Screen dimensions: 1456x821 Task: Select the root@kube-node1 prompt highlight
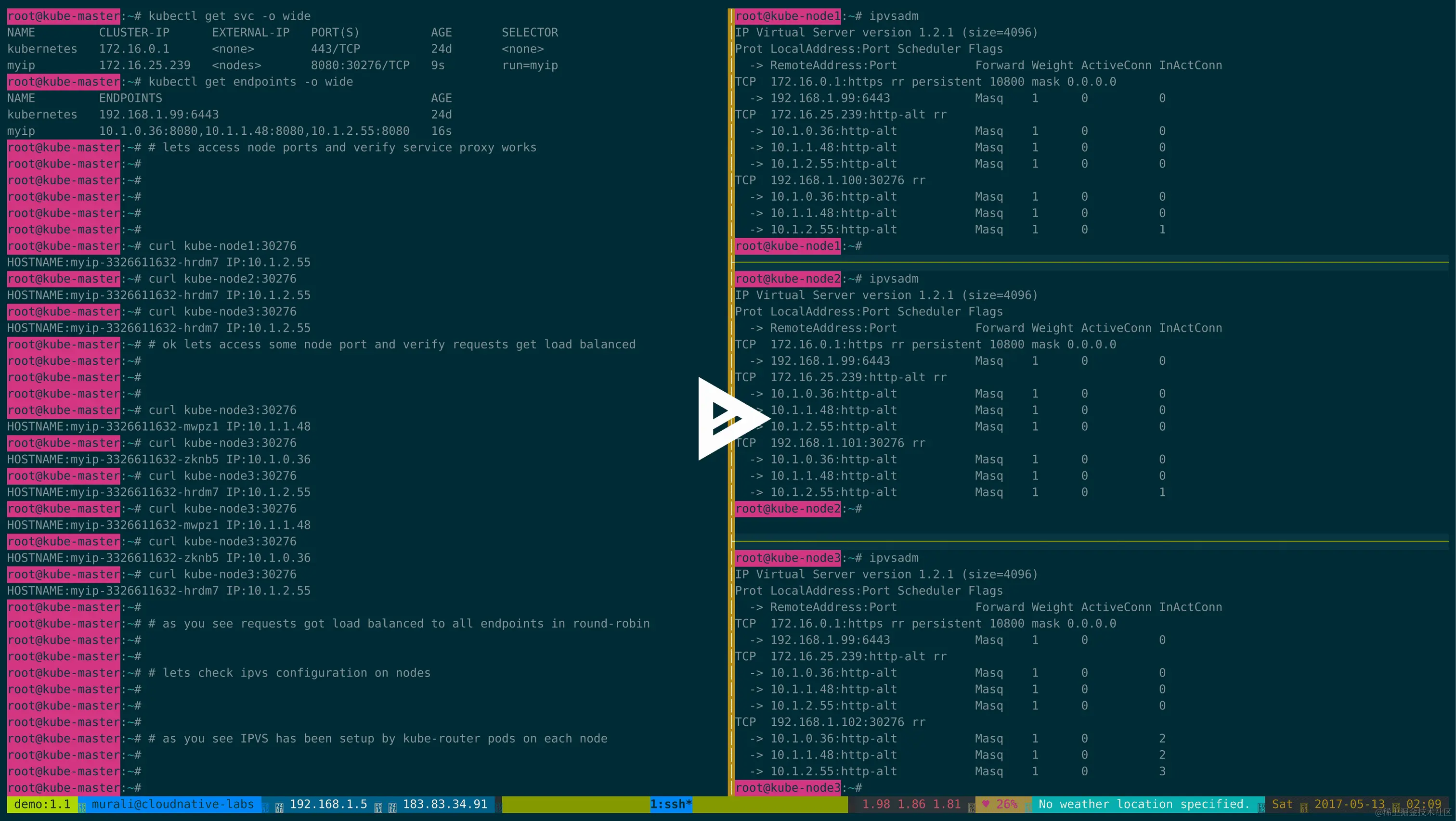(787, 16)
